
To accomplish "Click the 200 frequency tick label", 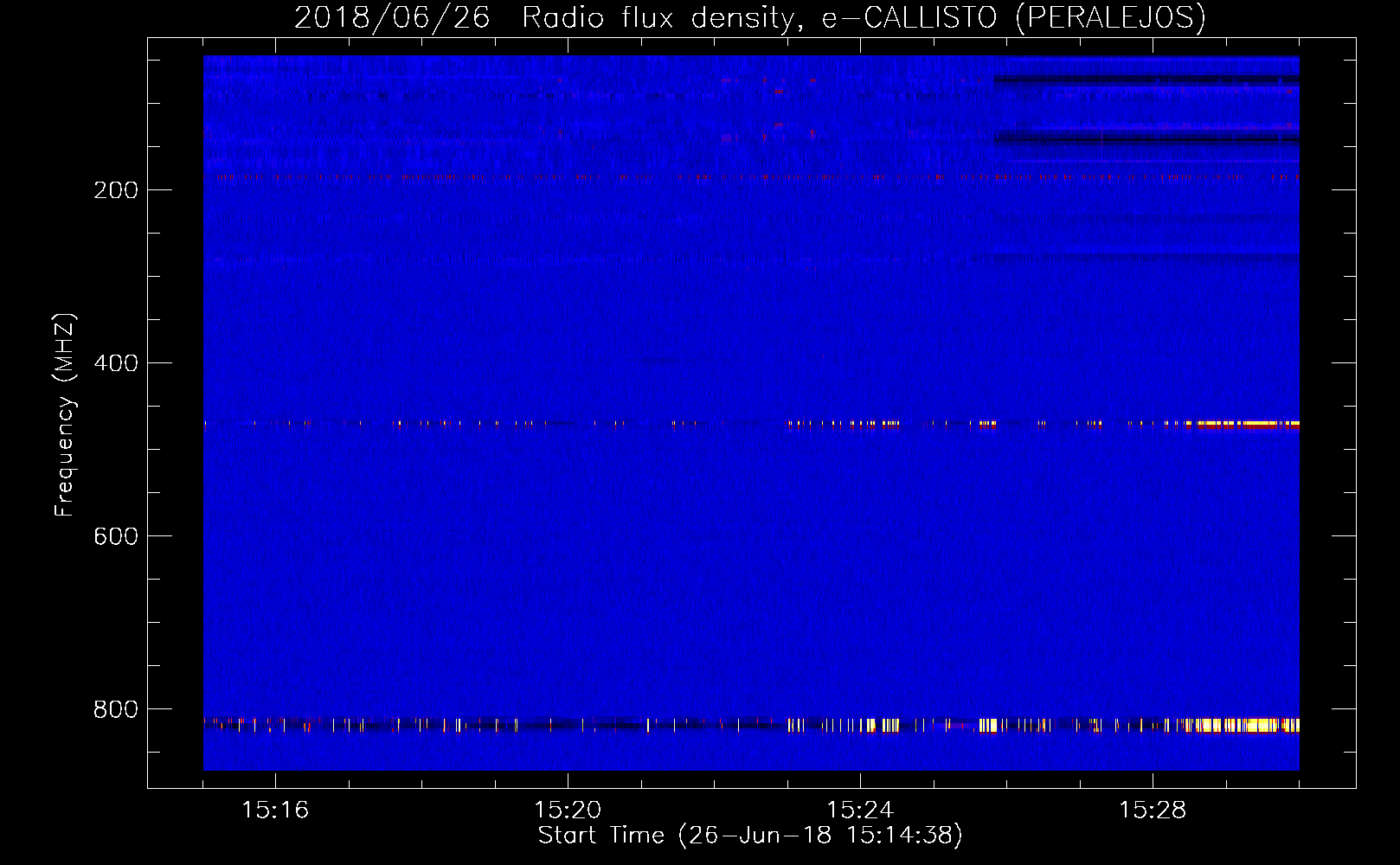I will tap(116, 190).
